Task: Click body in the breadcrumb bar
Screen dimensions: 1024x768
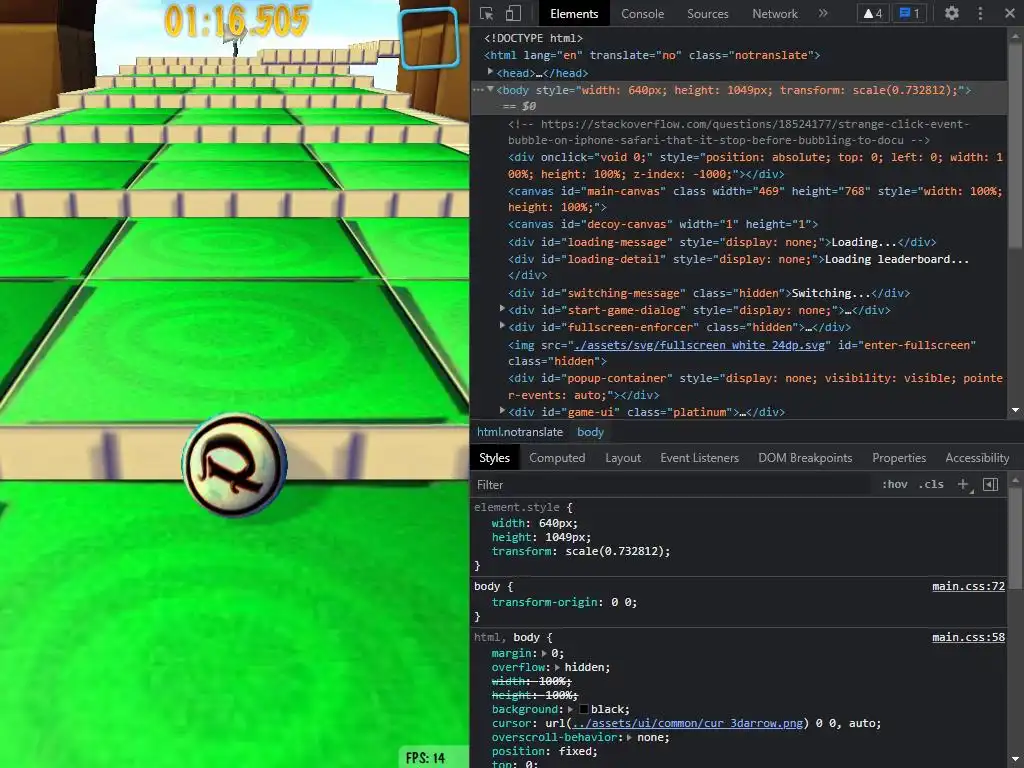Action: (590, 432)
